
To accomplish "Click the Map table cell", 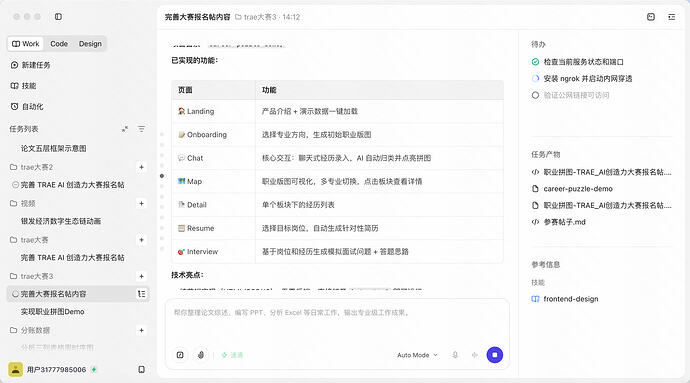I will (213, 181).
